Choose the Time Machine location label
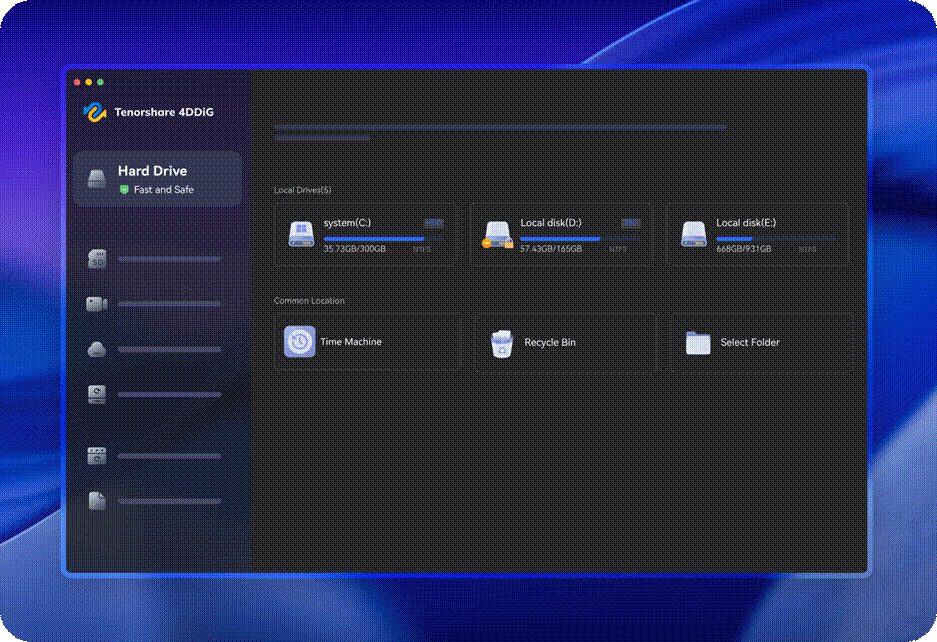This screenshot has height=642, width=937. (351, 342)
